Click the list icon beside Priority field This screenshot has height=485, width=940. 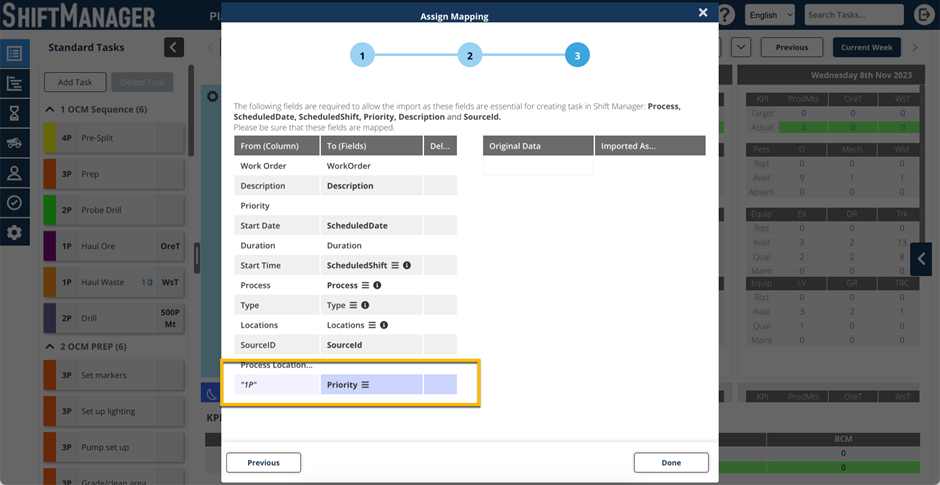[x=364, y=385]
